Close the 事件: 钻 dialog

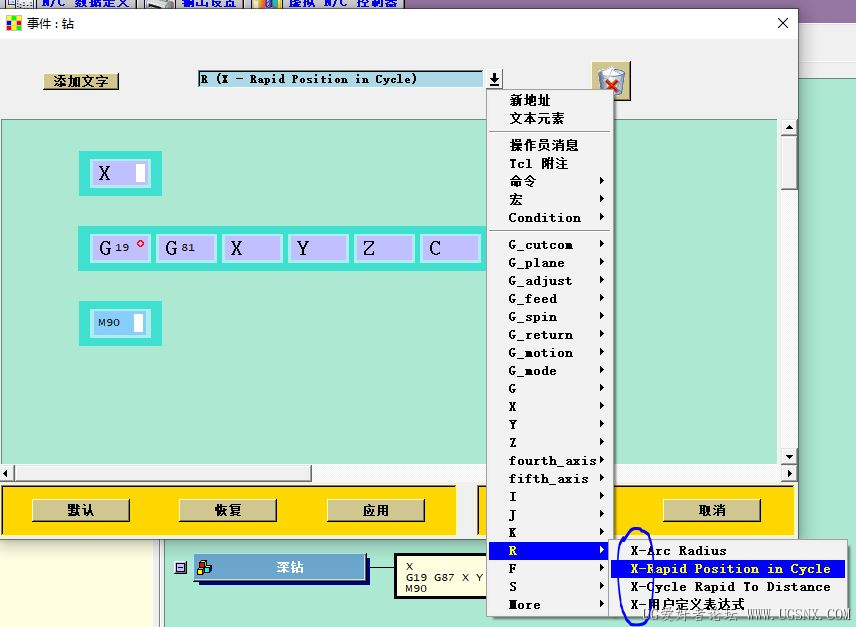782,23
